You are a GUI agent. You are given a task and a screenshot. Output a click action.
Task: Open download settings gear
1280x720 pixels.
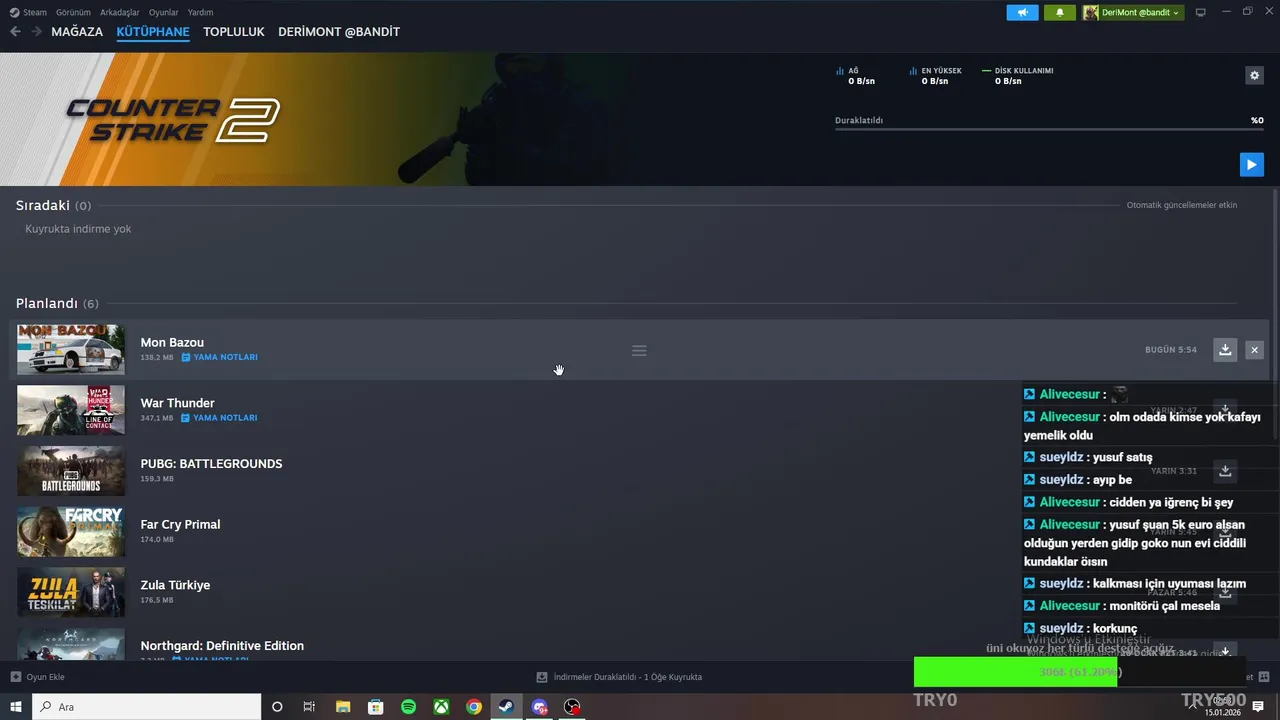(x=1254, y=75)
